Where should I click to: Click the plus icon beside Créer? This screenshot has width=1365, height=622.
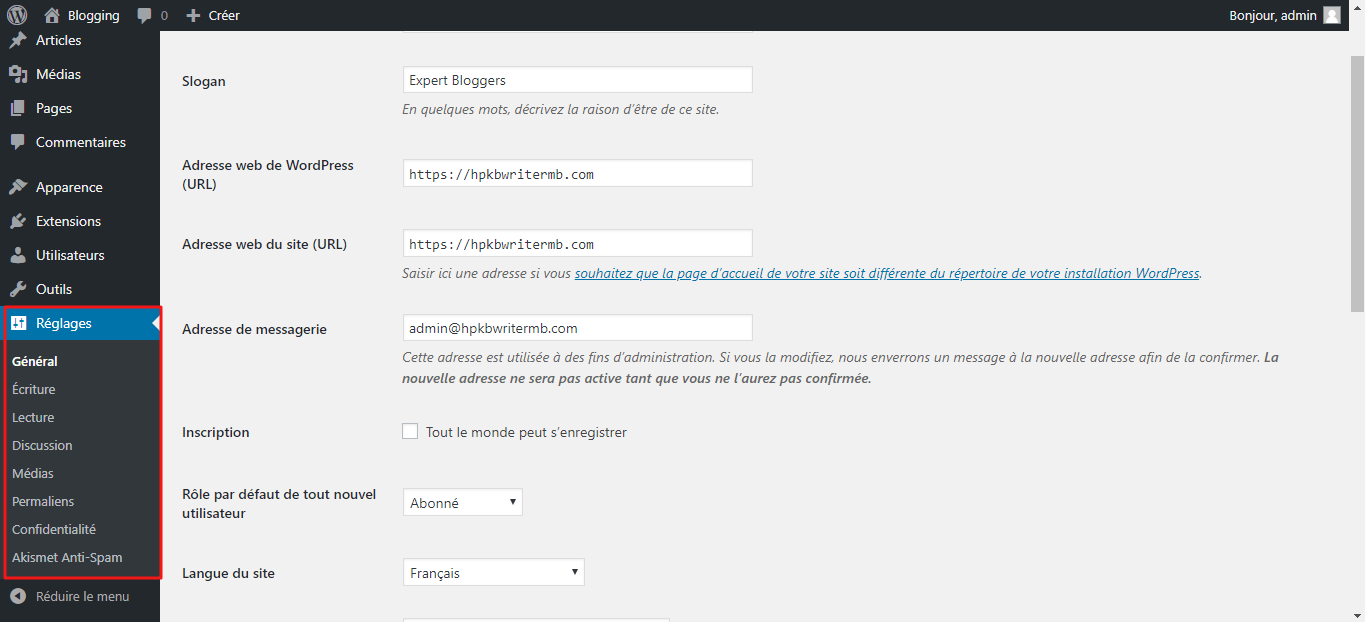tap(194, 15)
